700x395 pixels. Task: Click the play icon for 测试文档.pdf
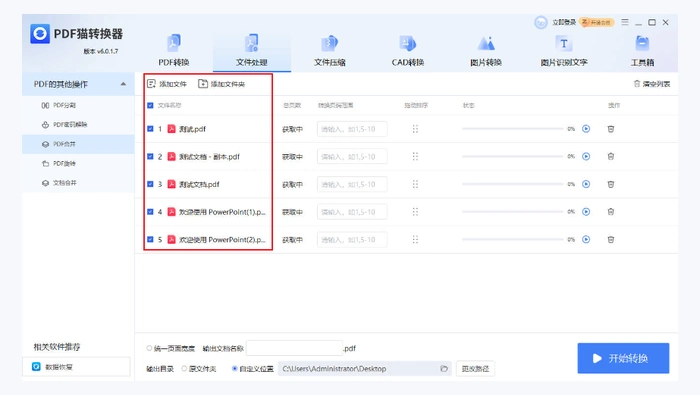pyautogui.click(x=586, y=184)
